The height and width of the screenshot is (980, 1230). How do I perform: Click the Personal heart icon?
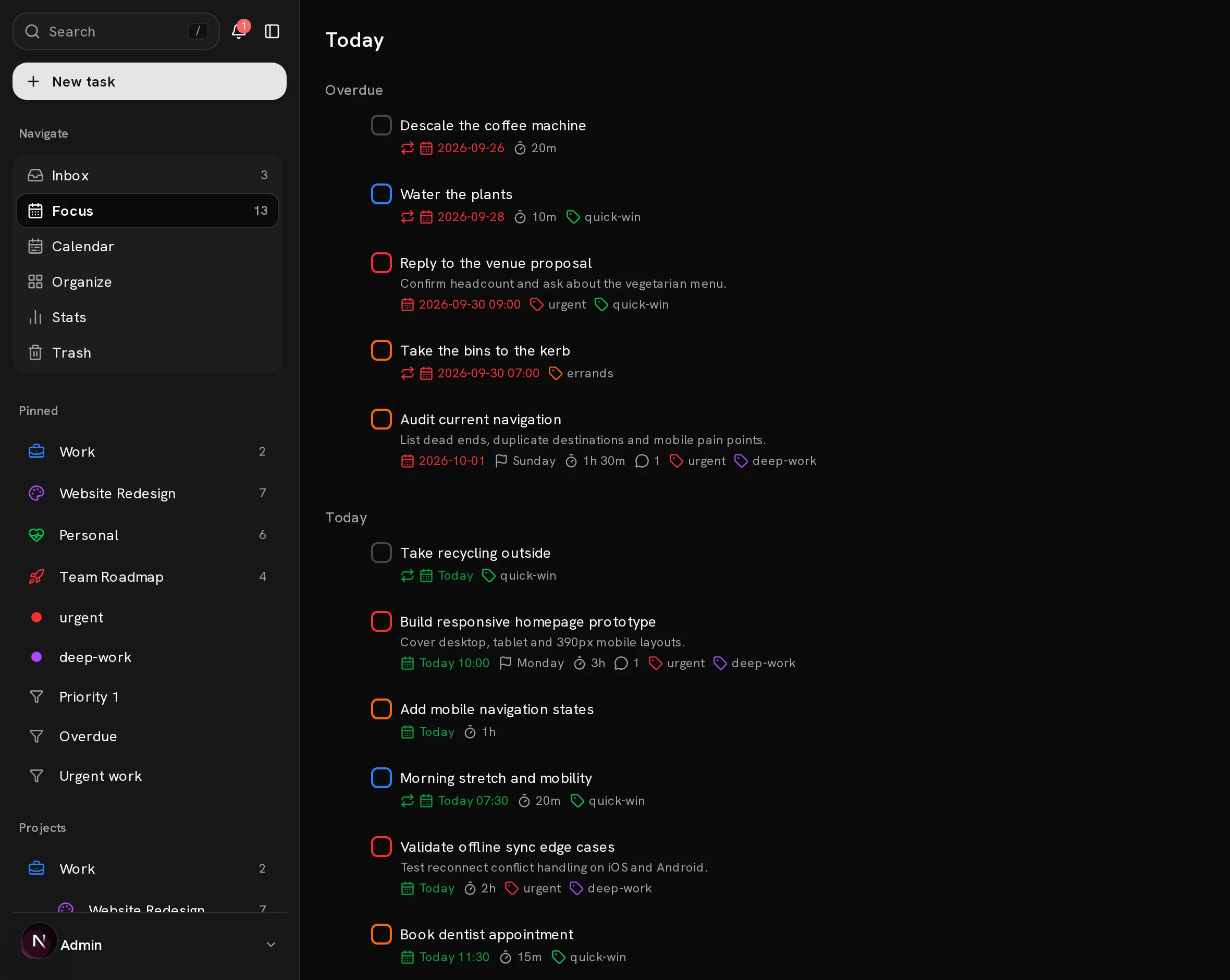click(x=36, y=535)
